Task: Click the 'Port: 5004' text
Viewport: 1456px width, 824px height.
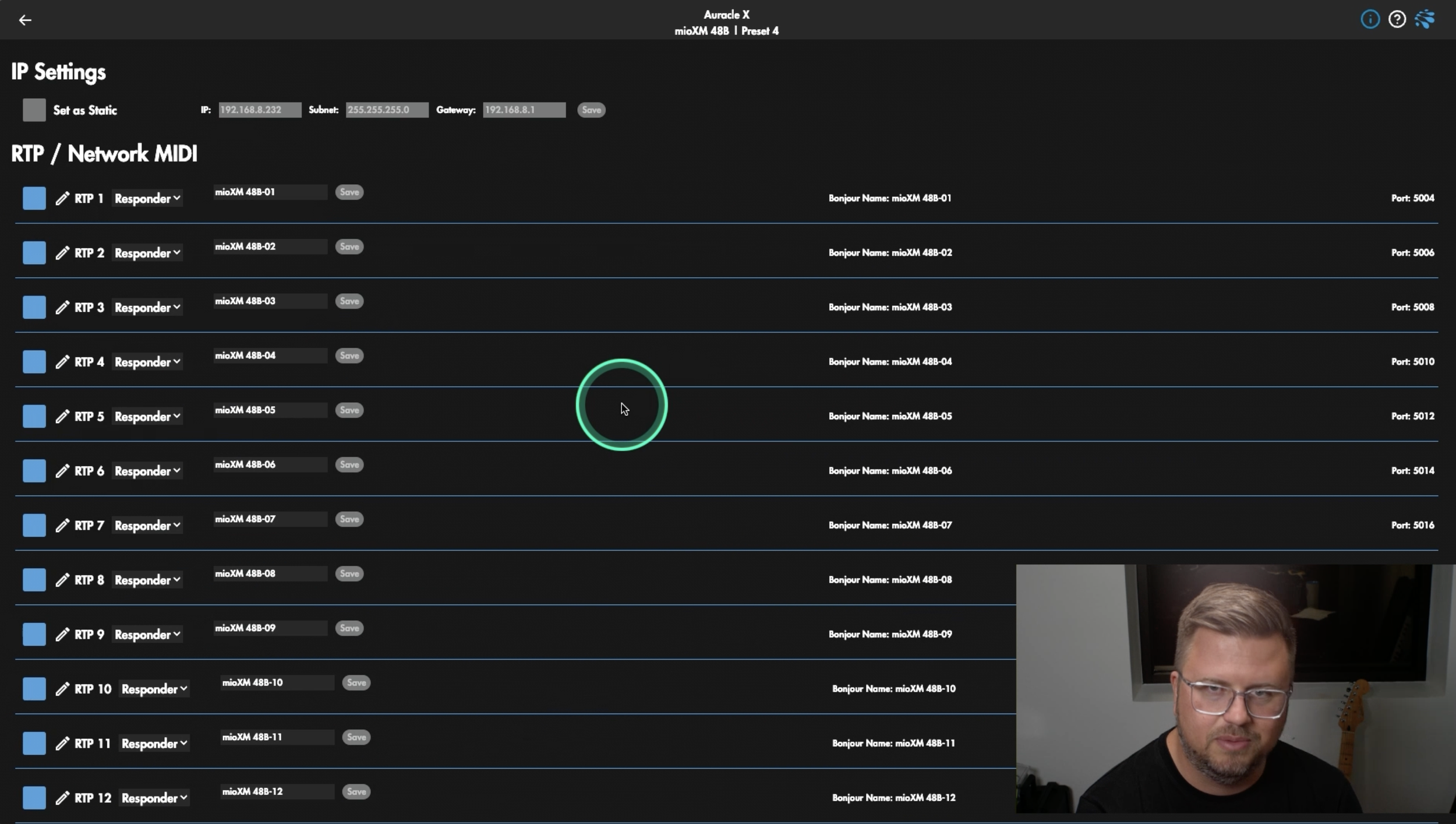Action: pos(1413,198)
